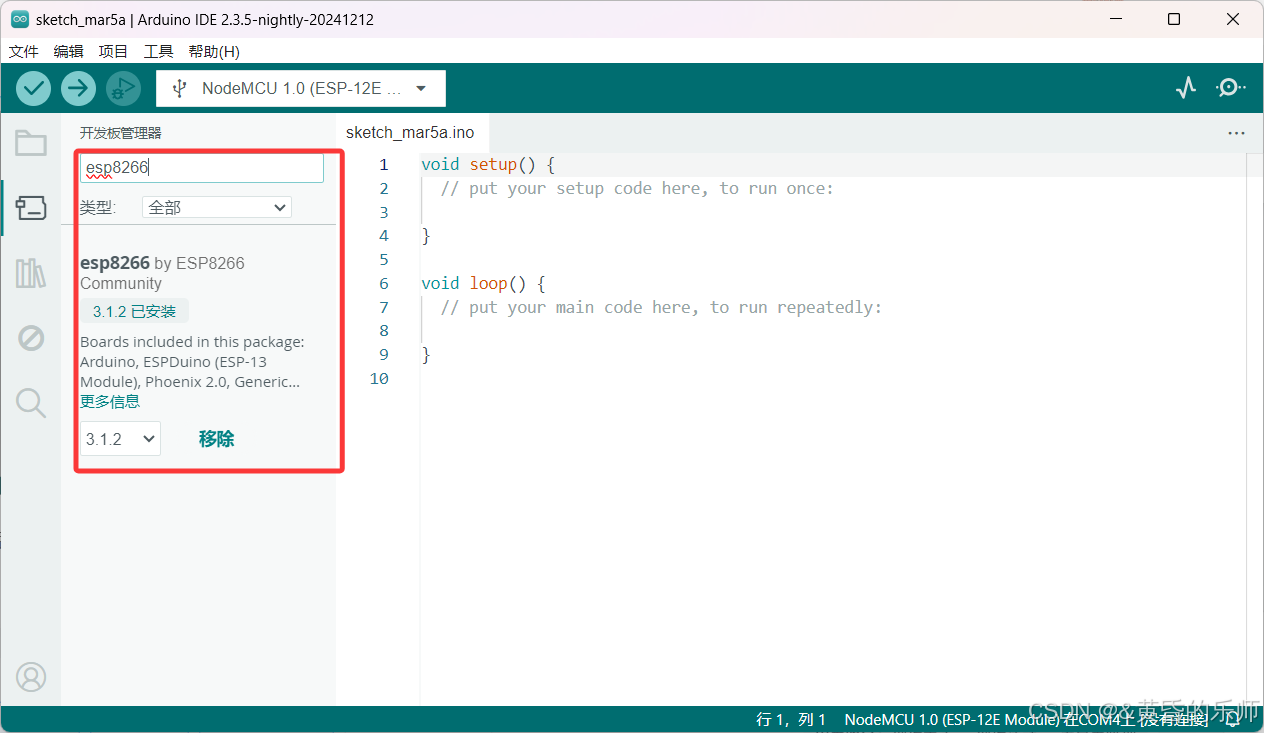
Task: Open the 工具 menu
Action: coord(158,51)
